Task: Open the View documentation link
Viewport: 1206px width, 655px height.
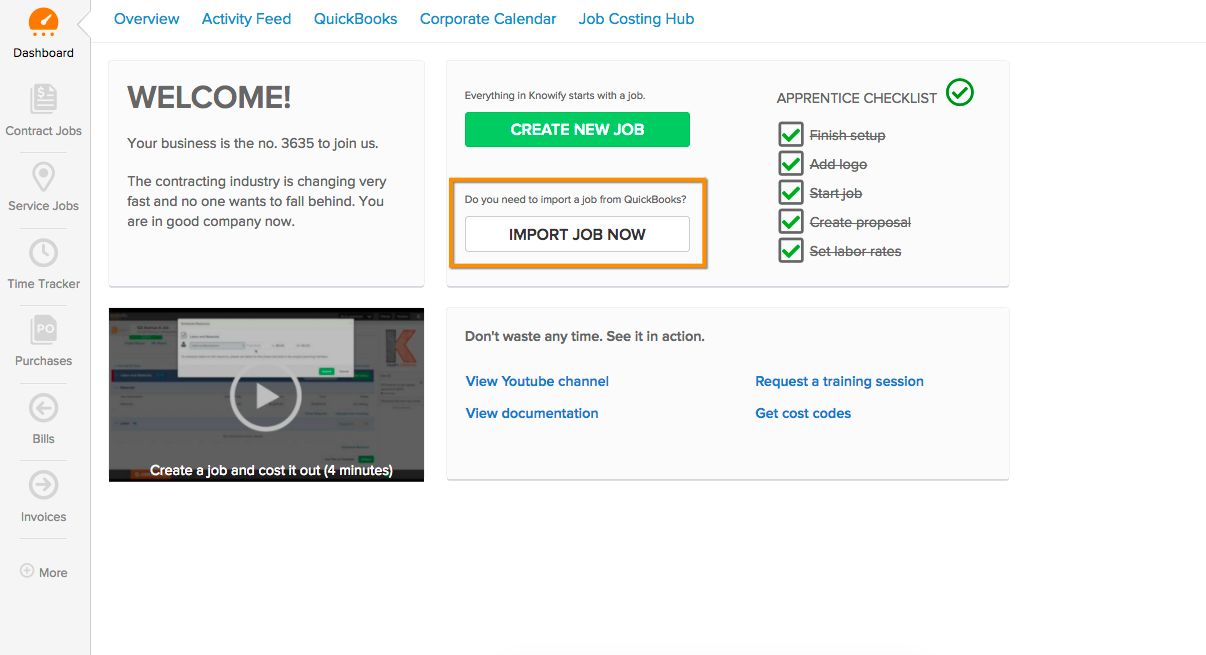Action: pyautogui.click(x=532, y=413)
